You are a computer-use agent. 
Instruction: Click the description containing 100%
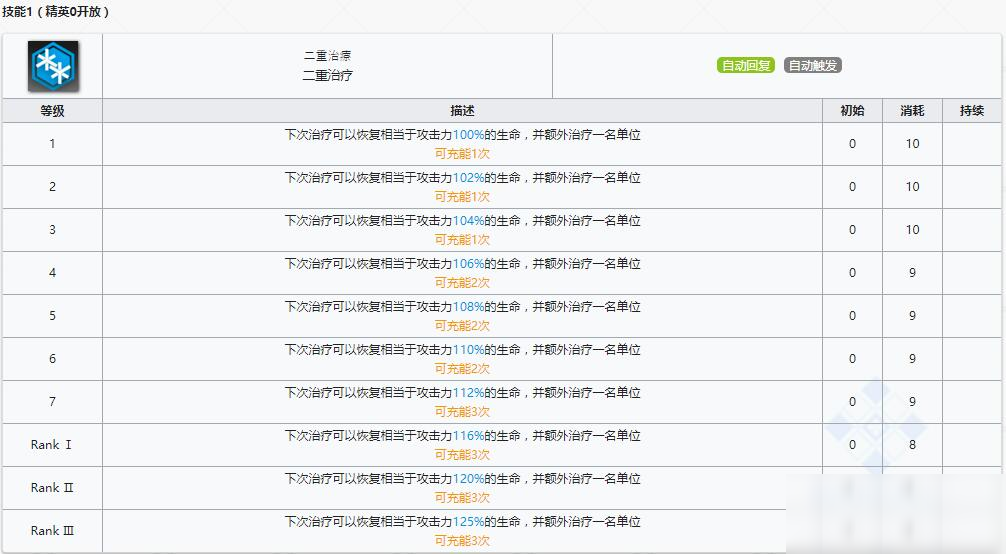coord(462,135)
